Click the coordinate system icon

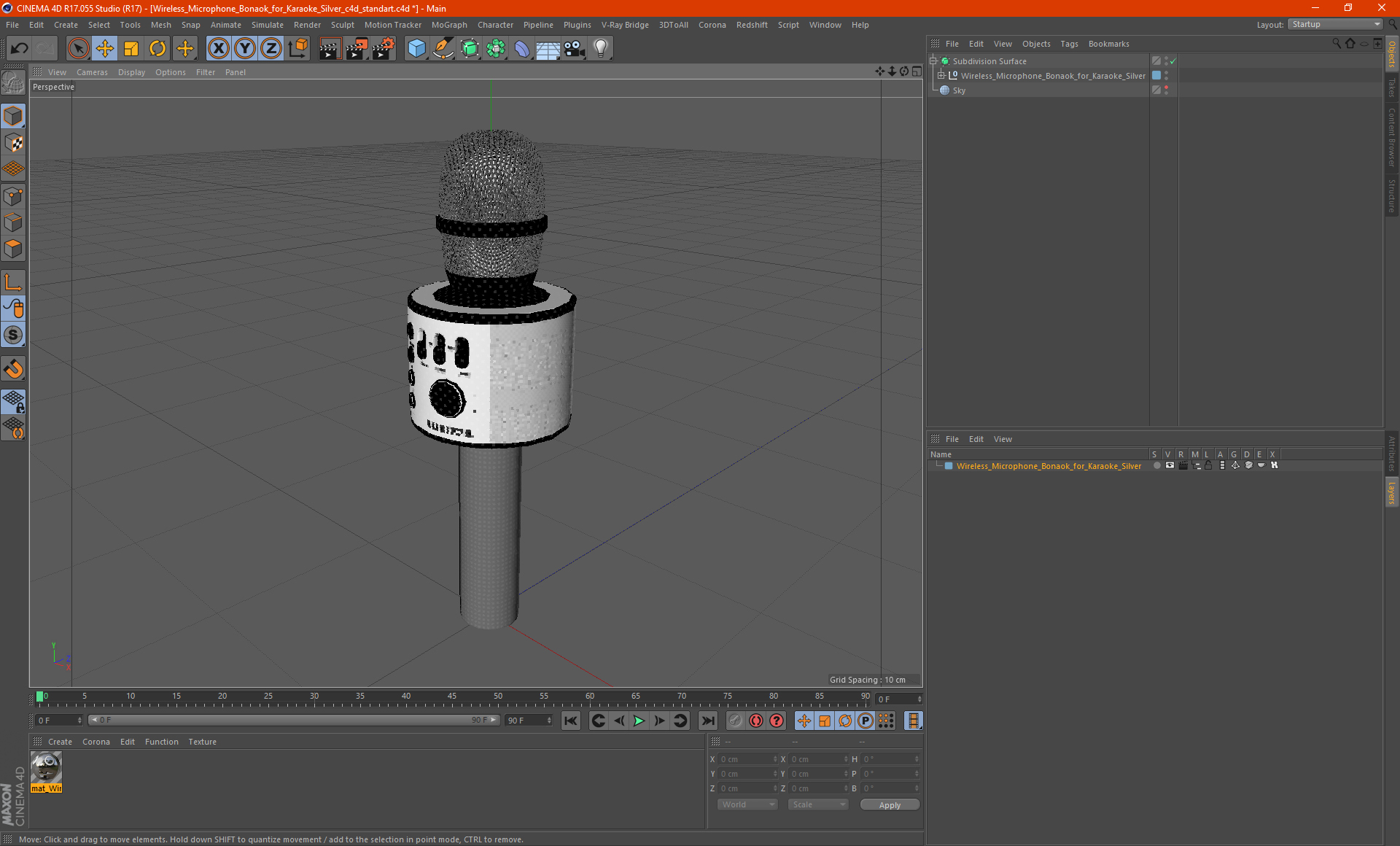[x=297, y=48]
